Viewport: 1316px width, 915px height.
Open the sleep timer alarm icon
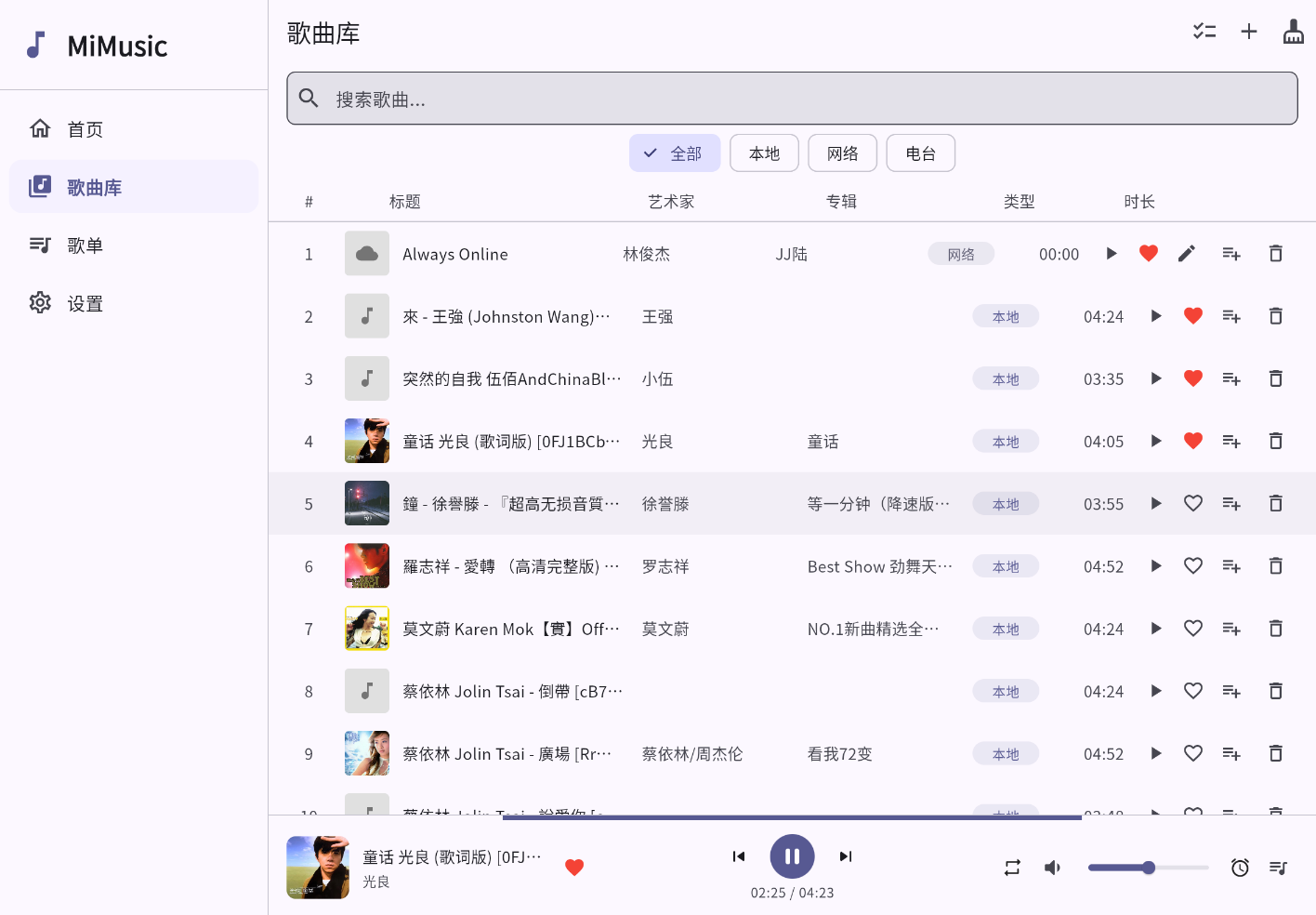1239,868
